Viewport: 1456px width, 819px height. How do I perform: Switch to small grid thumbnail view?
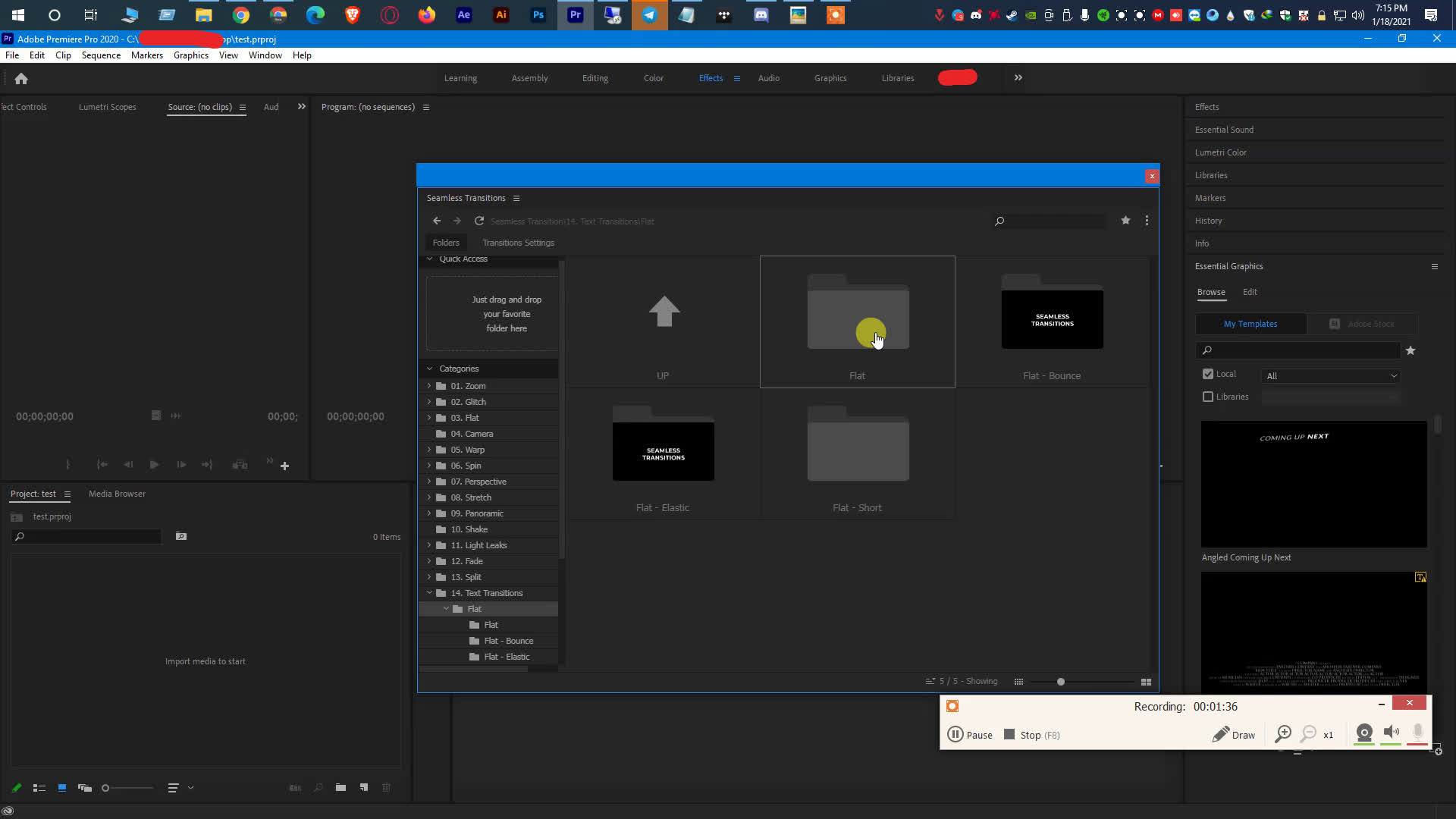pyautogui.click(x=1018, y=682)
